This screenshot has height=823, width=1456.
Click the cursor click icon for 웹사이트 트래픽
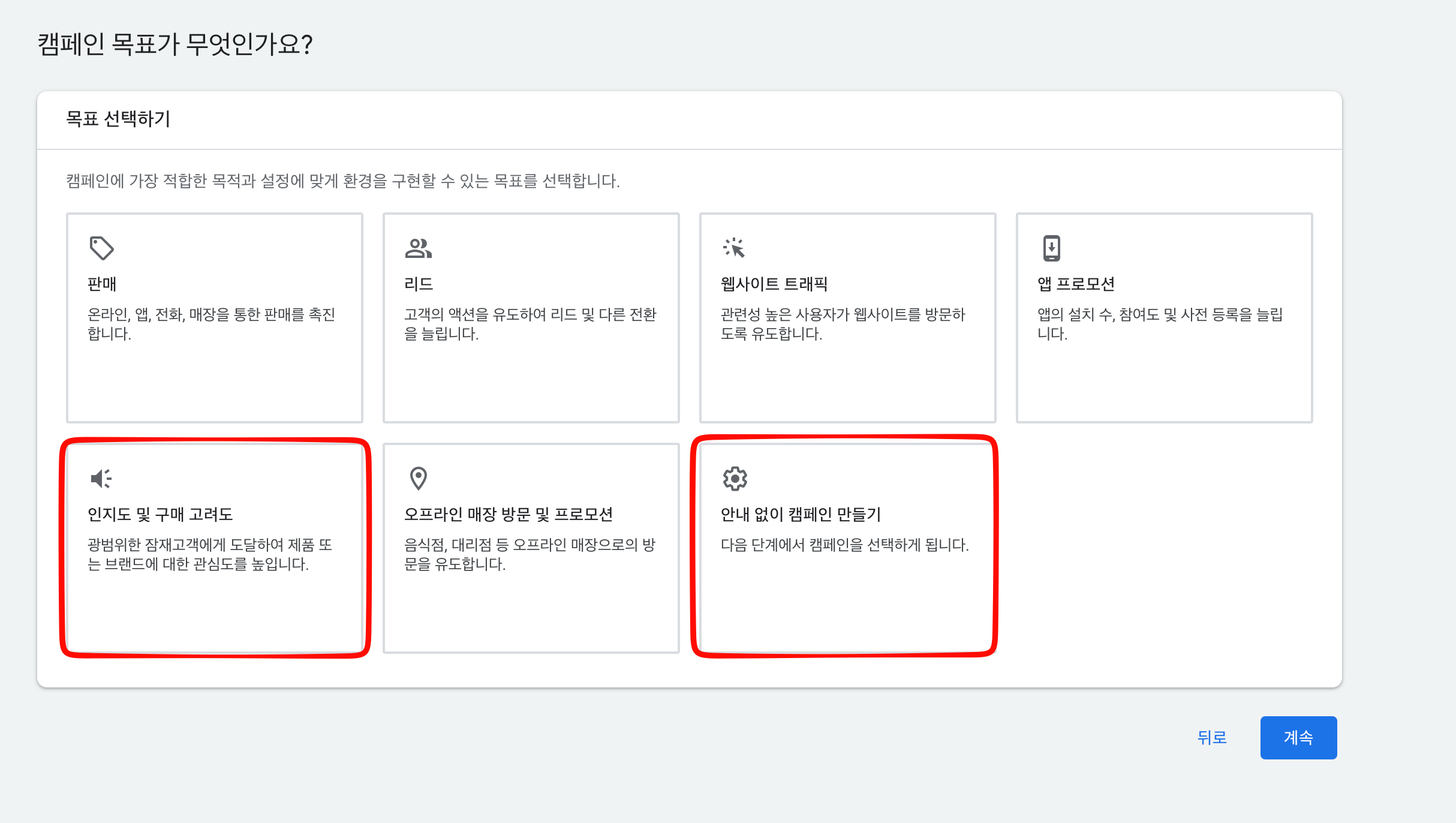[734, 248]
